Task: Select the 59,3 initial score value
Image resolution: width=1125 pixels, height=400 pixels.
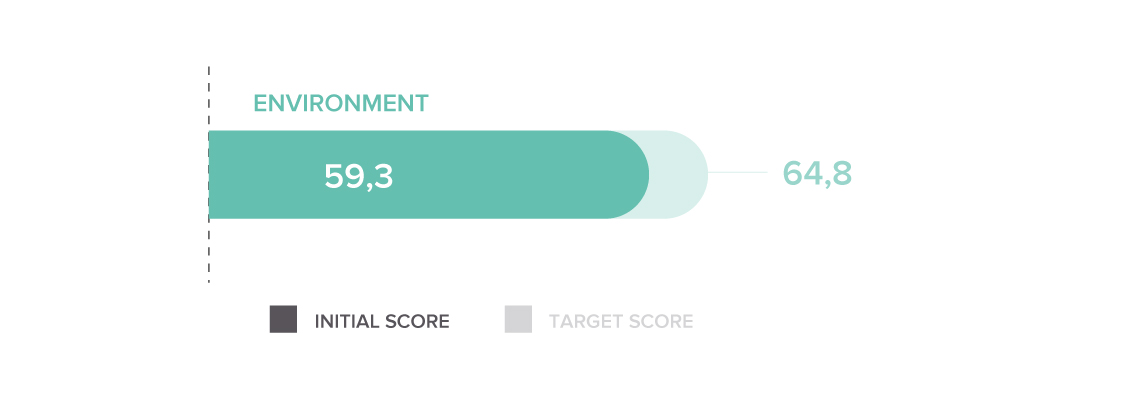Action: tap(358, 176)
